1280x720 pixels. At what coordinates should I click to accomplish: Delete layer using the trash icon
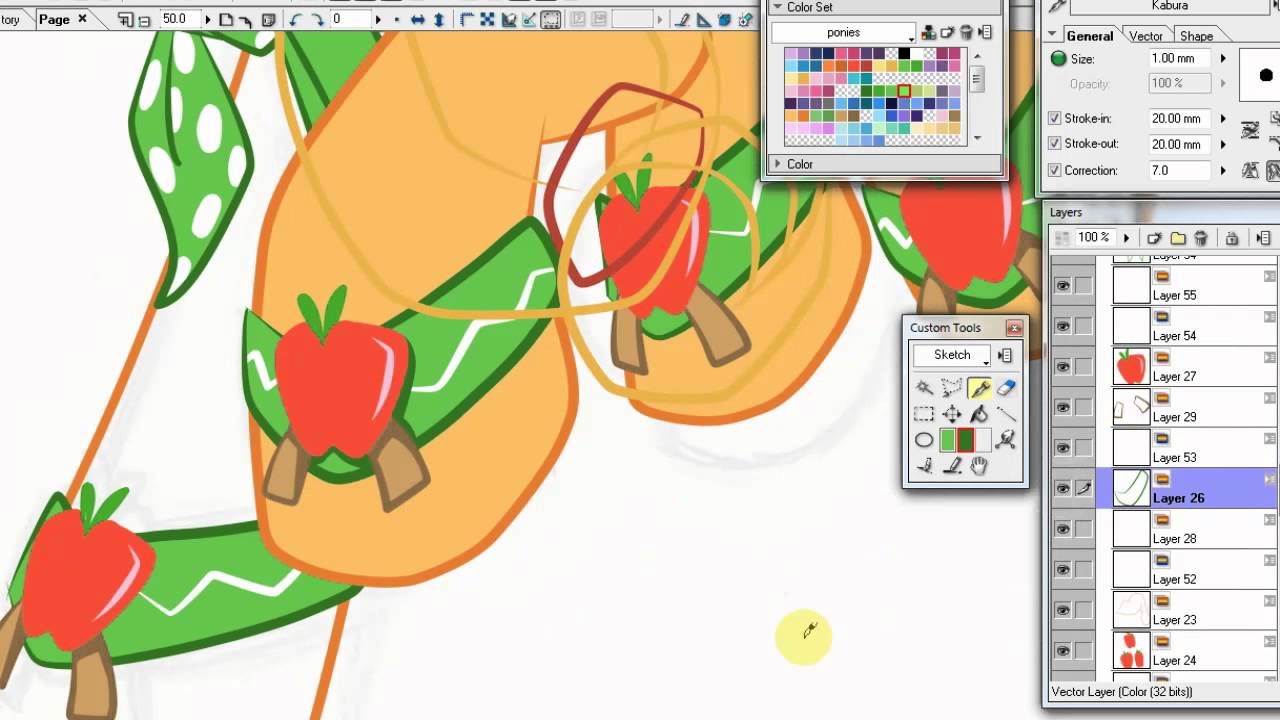pos(1201,238)
